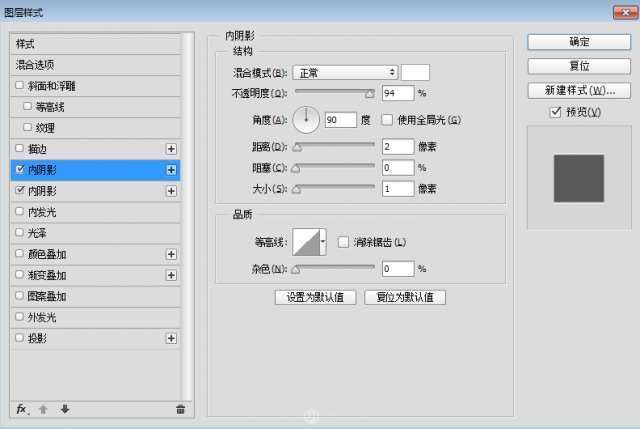Close the 图层样式 dialog
Viewport: 640px width, 429px height.
[x=625, y=13]
